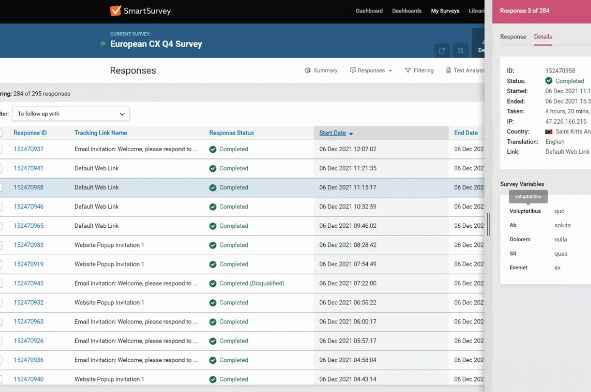
Task: Select the Voluptatibus survey variable row
Action: [x=545, y=211]
